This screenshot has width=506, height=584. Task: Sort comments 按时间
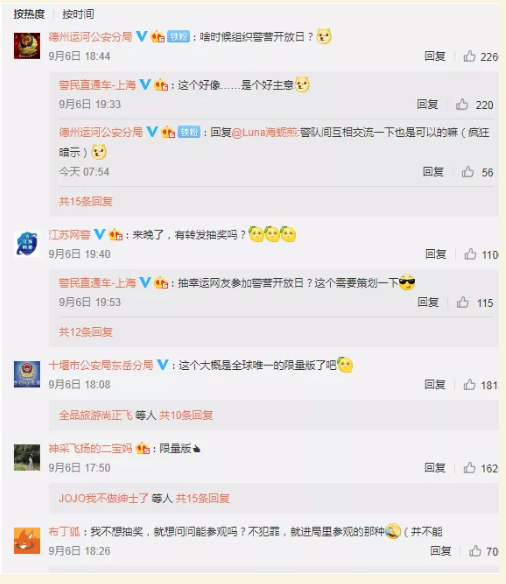point(78,14)
